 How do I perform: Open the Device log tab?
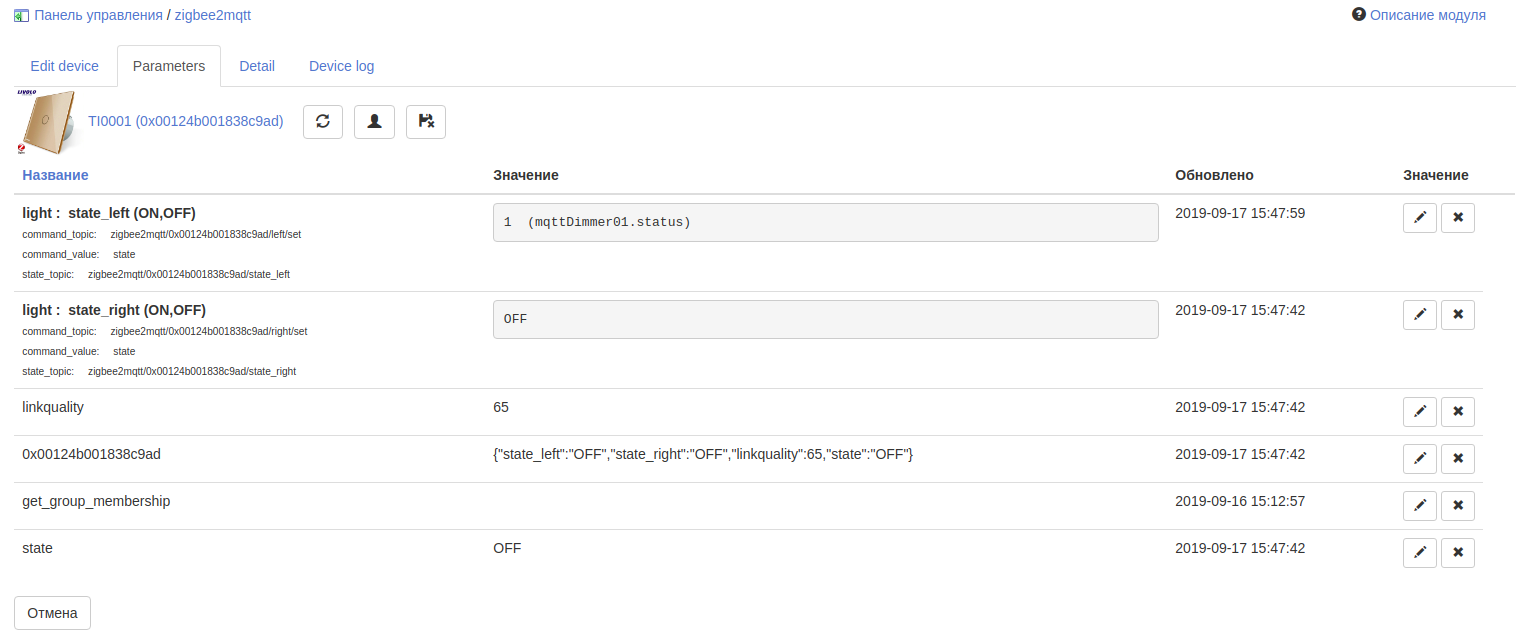pyautogui.click(x=341, y=66)
